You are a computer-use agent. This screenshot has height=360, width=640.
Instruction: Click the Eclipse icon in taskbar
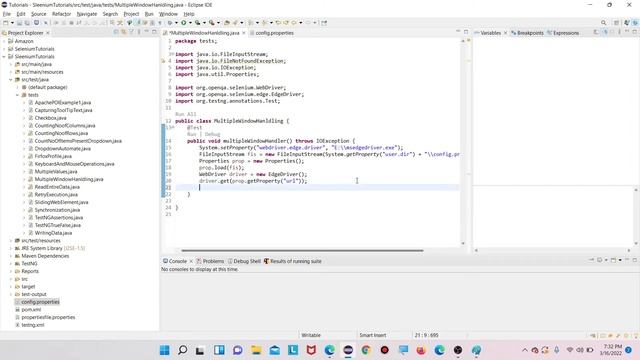[348, 350]
